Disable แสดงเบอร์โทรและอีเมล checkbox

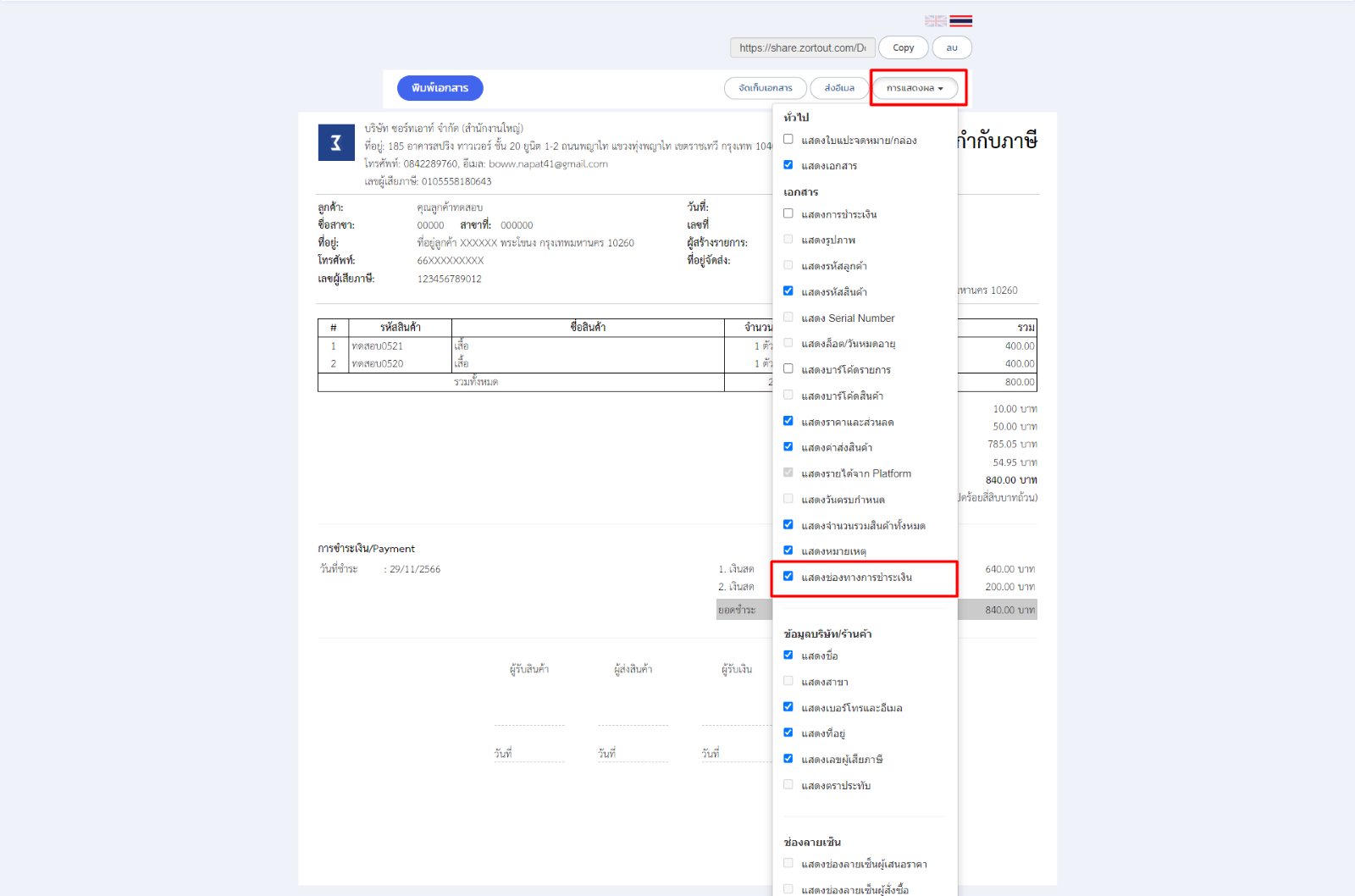[788, 707]
